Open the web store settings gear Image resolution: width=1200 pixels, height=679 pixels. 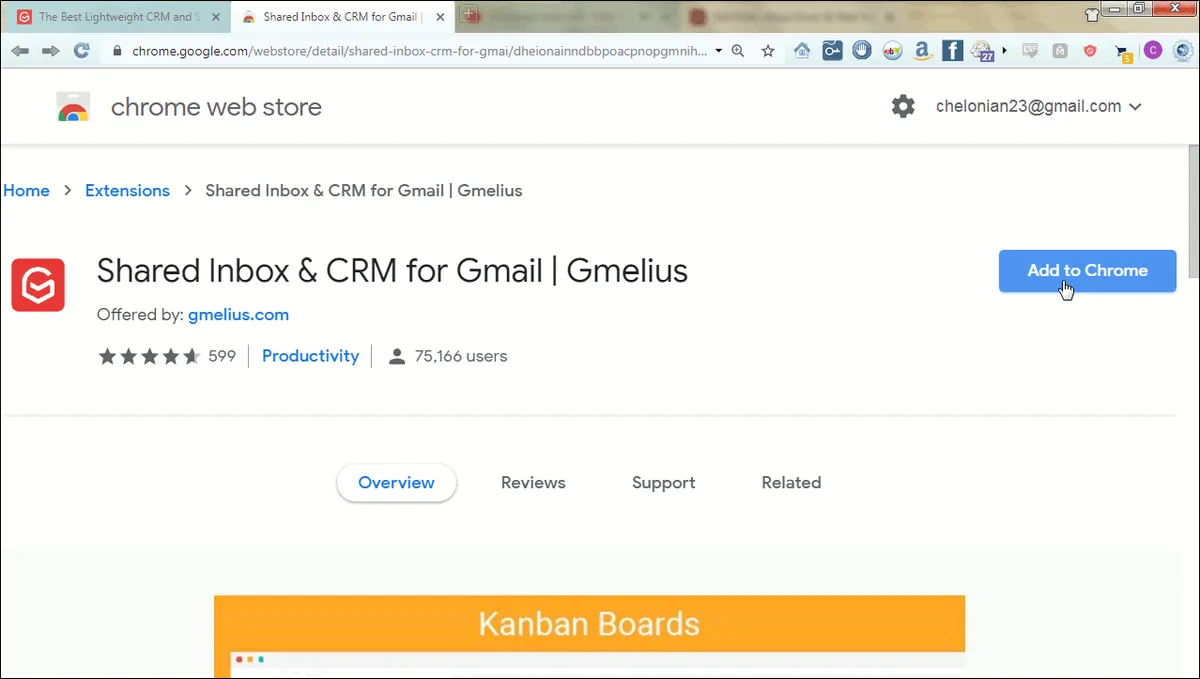[x=903, y=106]
